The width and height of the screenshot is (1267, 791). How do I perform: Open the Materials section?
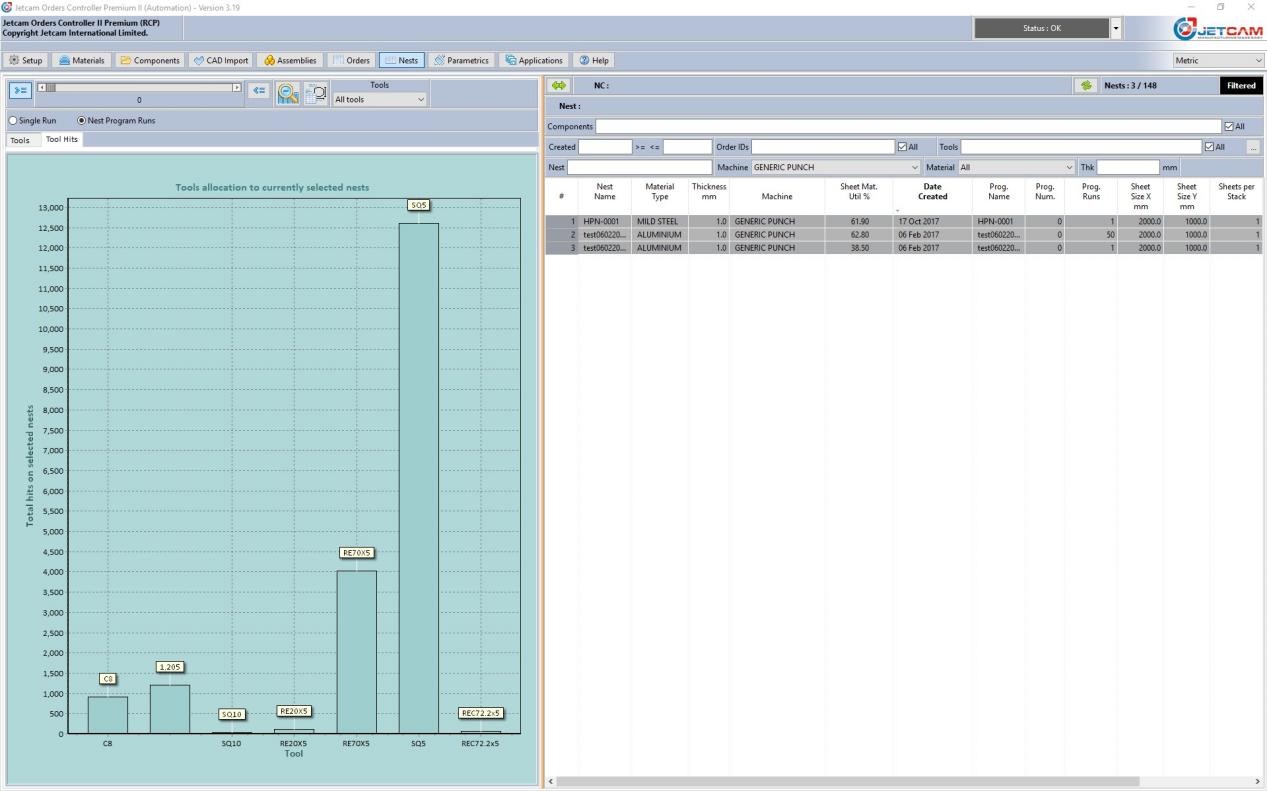(81, 60)
